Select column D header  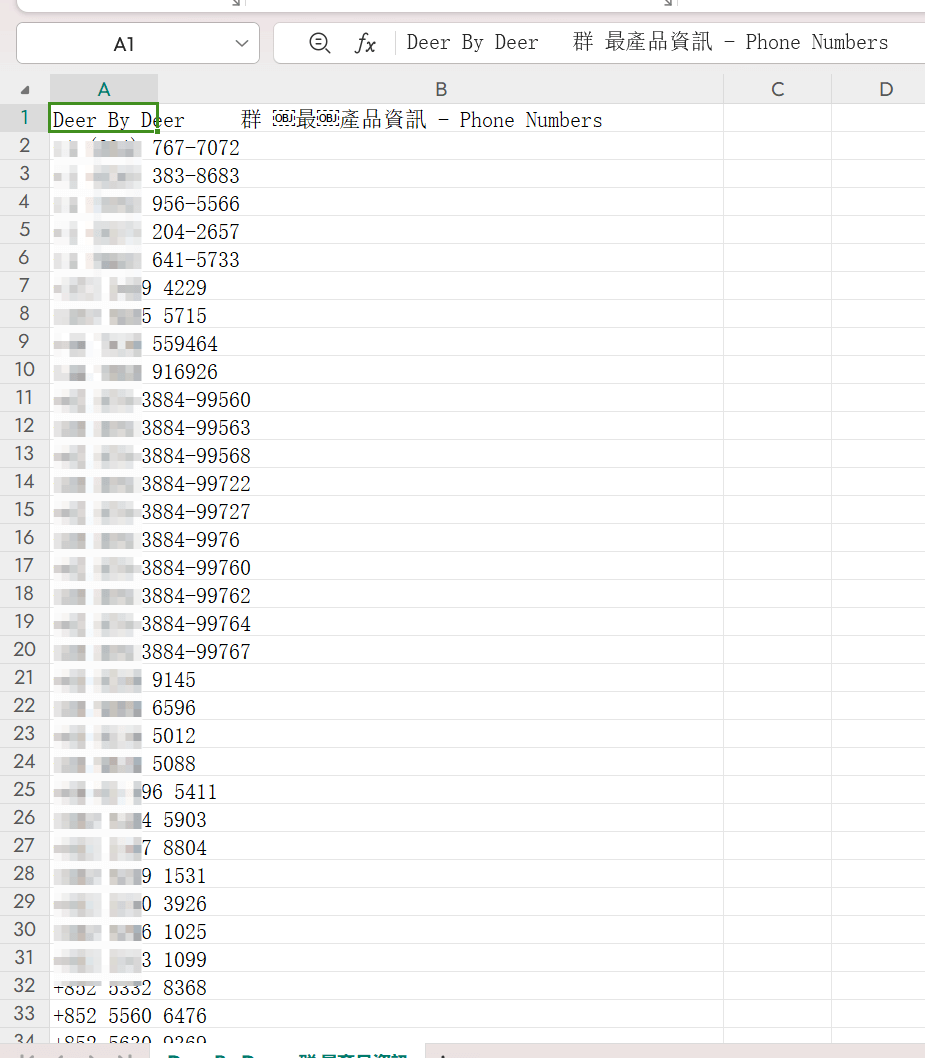(x=885, y=89)
